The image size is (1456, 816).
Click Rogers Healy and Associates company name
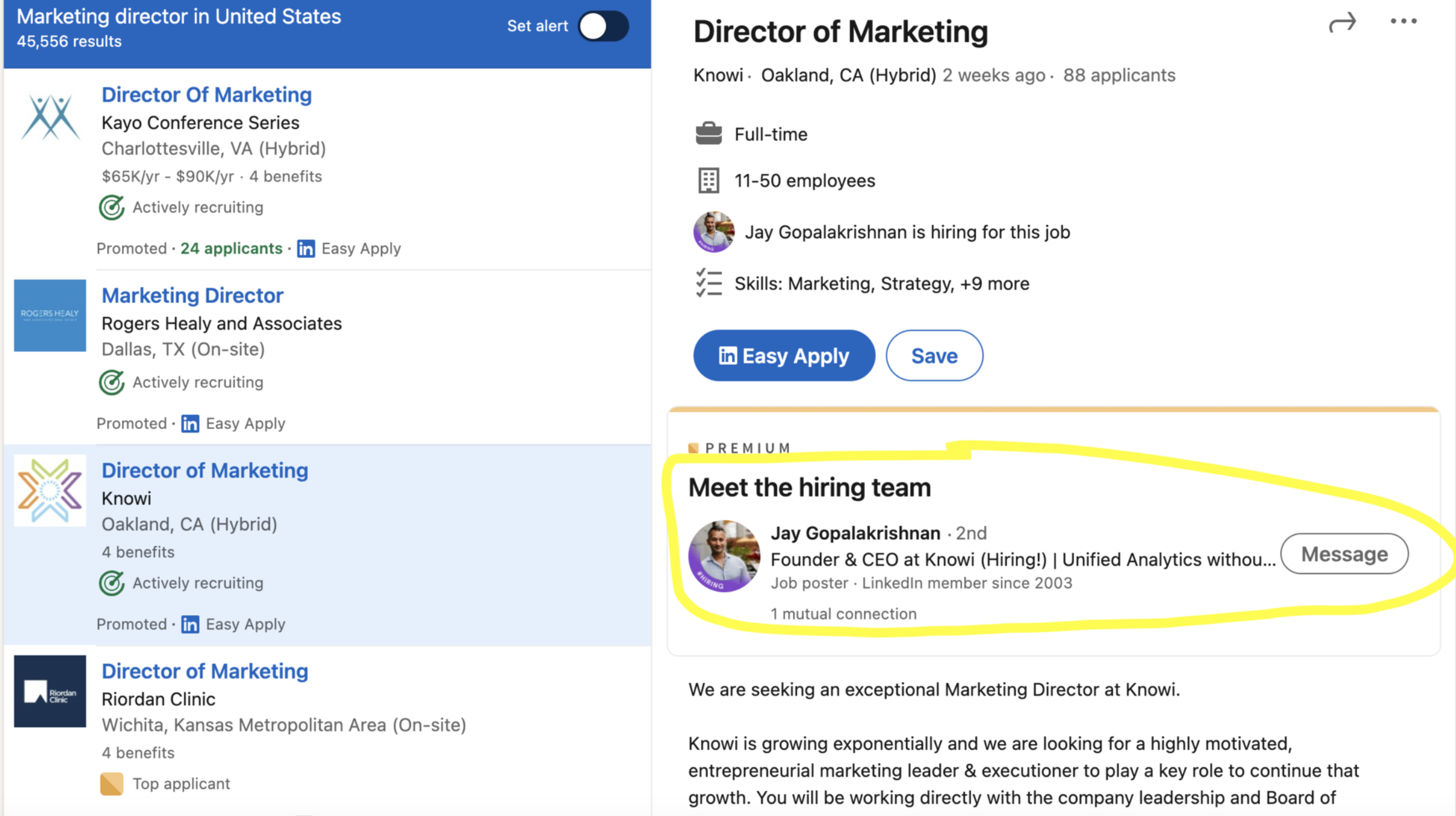[222, 323]
